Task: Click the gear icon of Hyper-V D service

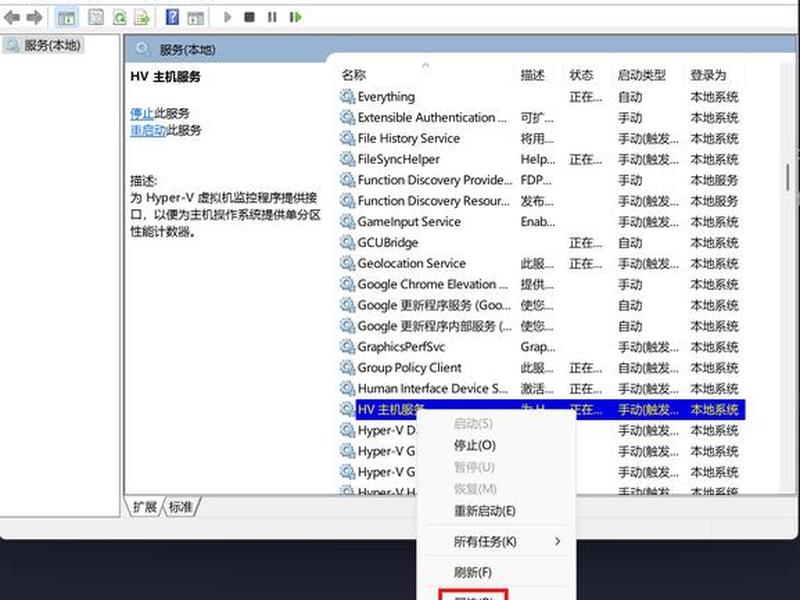Action: pyautogui.click(x=347, y=431)
